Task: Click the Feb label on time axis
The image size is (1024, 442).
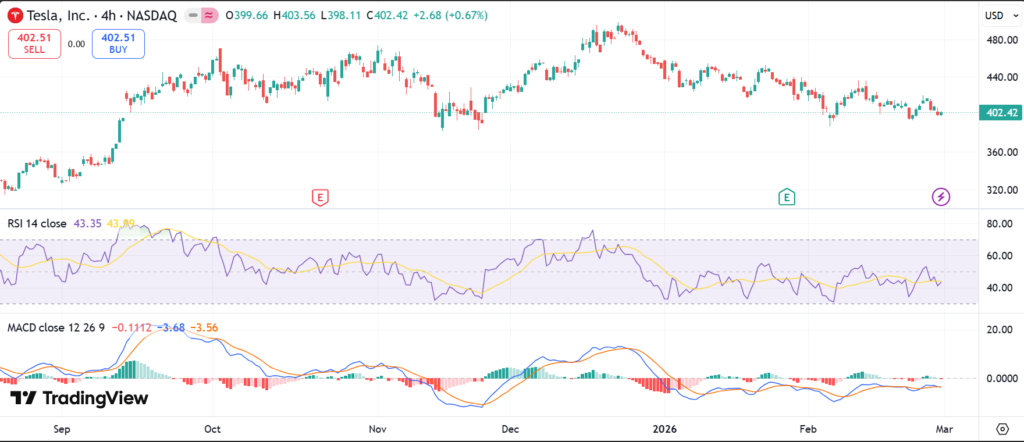Action: tap(809, 429)
